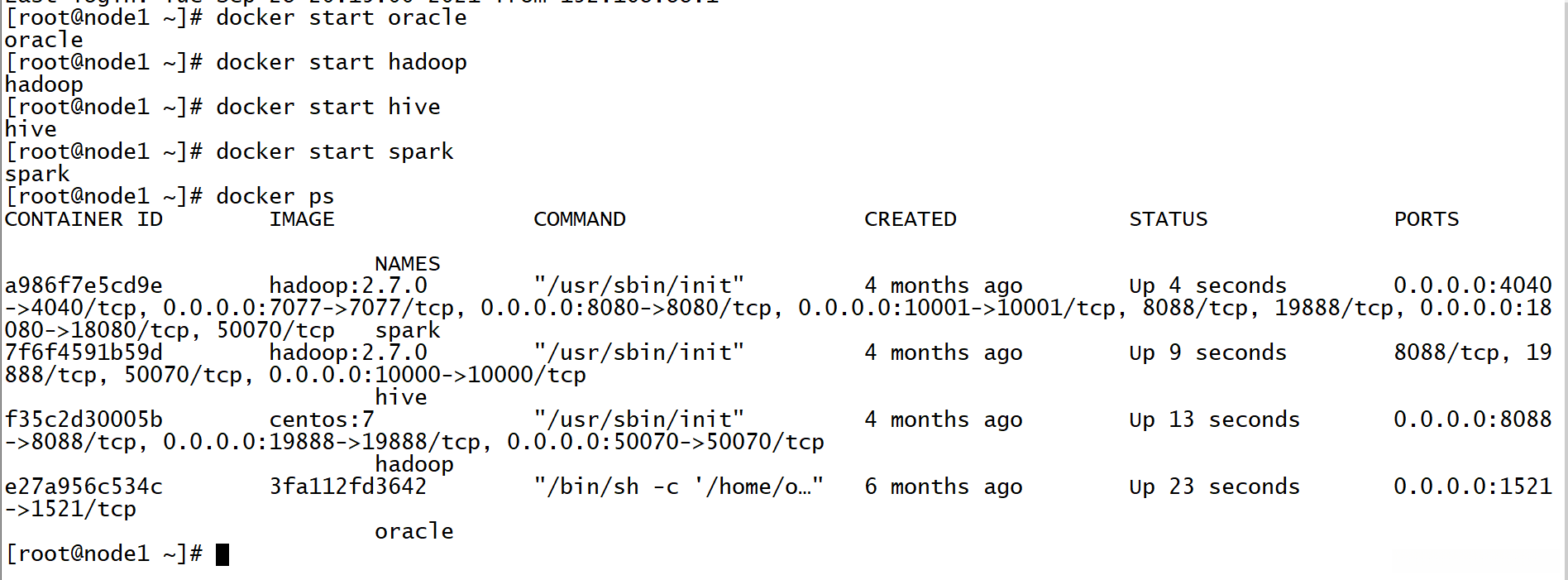Viewport: 1568px width, 580px height.
Task: Click the IMAGE column header
Action: tap(302, 219)
